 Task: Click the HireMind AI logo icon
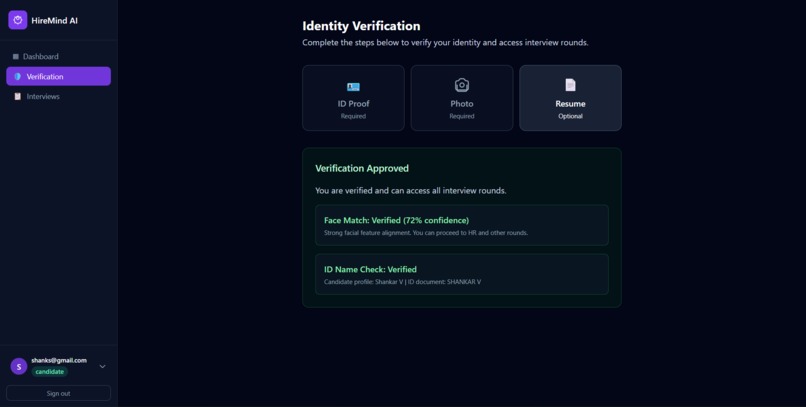17,20
